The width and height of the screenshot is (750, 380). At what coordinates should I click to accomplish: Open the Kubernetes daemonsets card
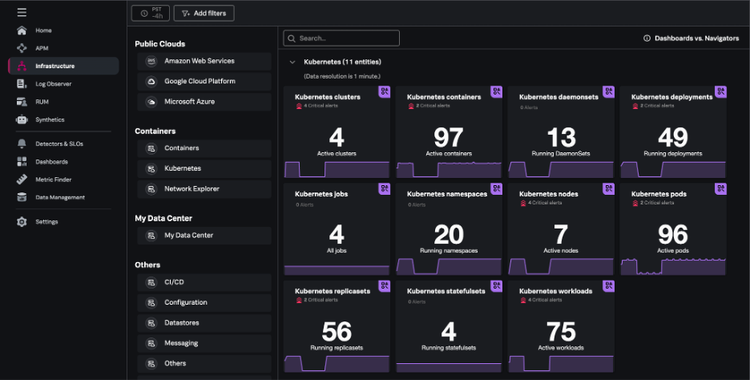coord(561,132)
